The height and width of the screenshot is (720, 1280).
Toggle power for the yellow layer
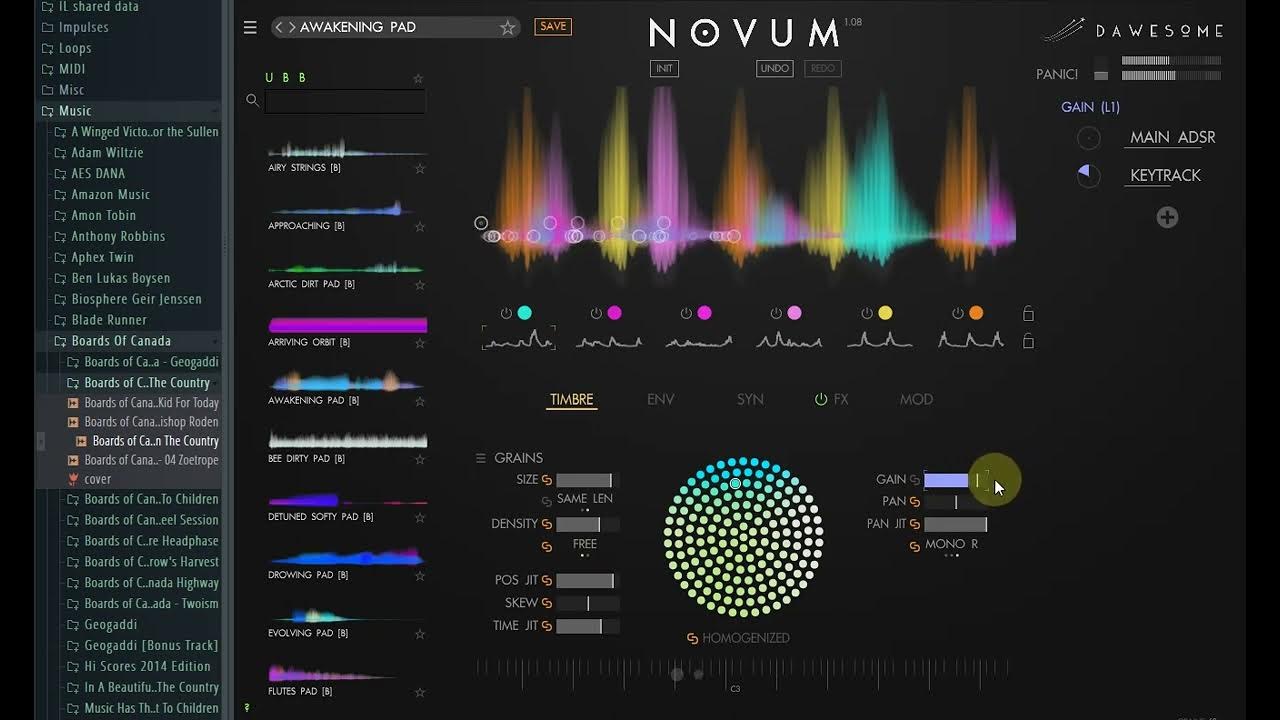click(x=867, y=313)
